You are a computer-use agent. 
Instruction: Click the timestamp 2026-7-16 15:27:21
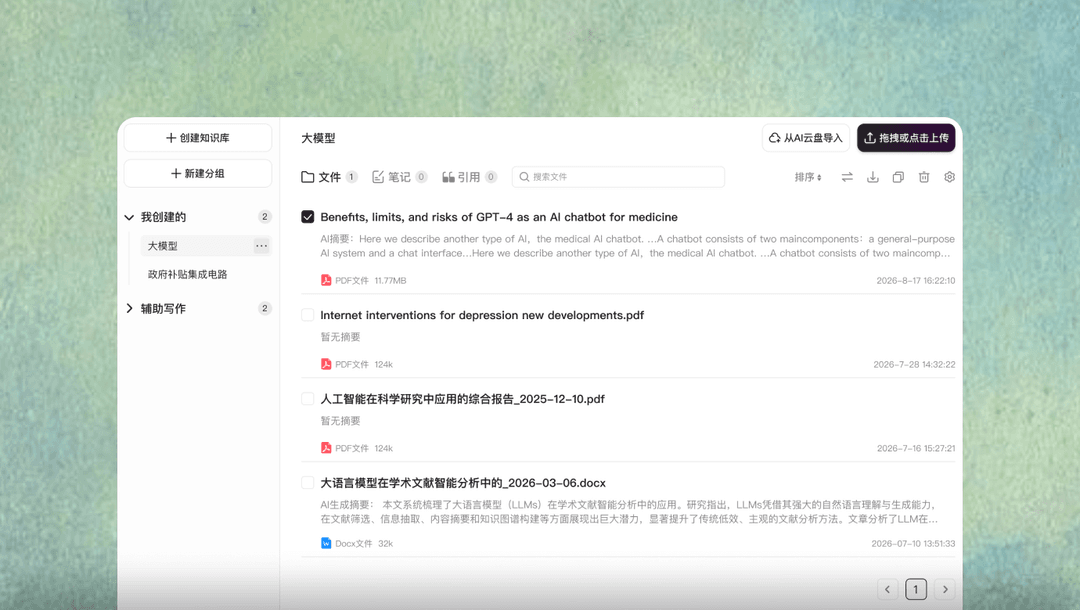pos(916,449)
